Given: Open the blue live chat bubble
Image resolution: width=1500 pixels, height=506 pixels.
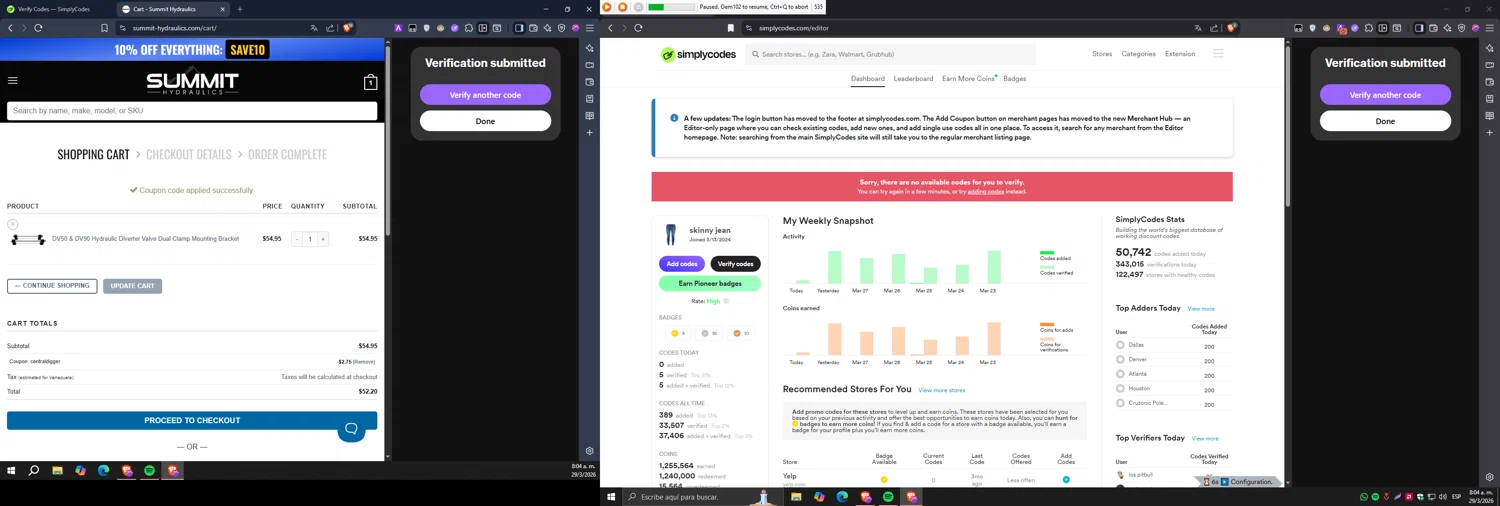Looking at the screenshot, I should click(351, 429).
